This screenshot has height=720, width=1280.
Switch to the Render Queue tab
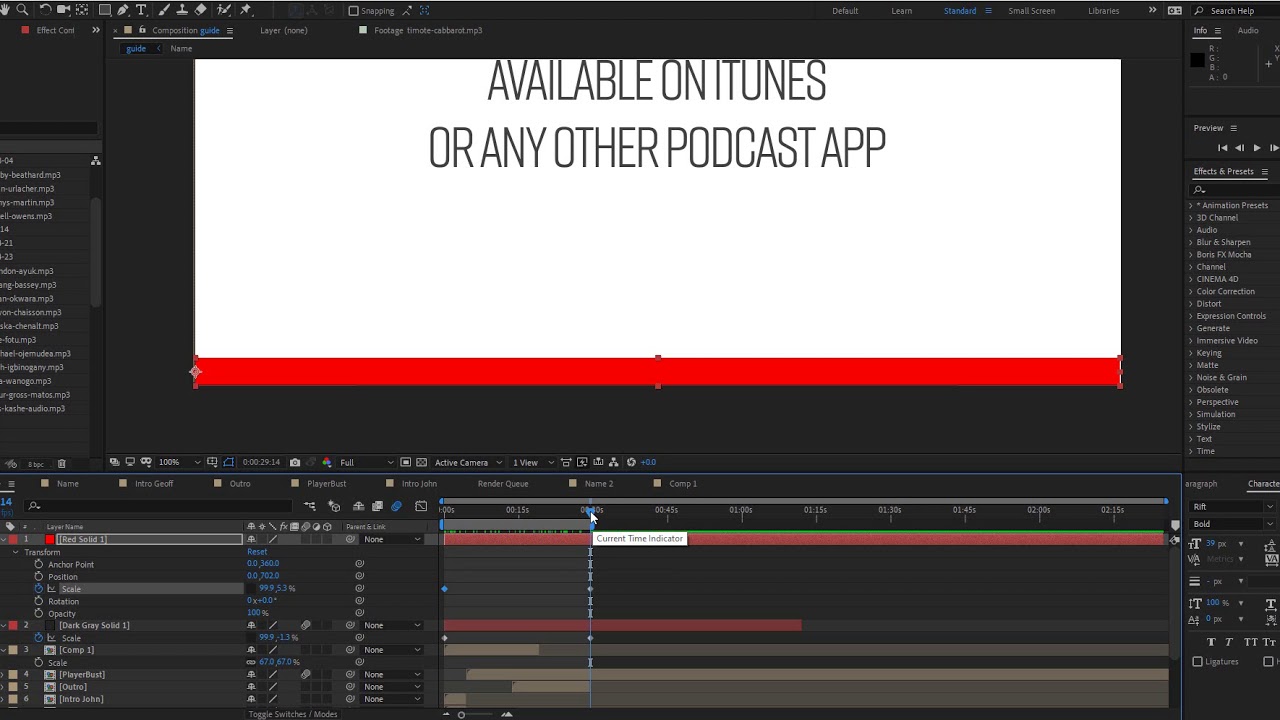coord(502,484)
